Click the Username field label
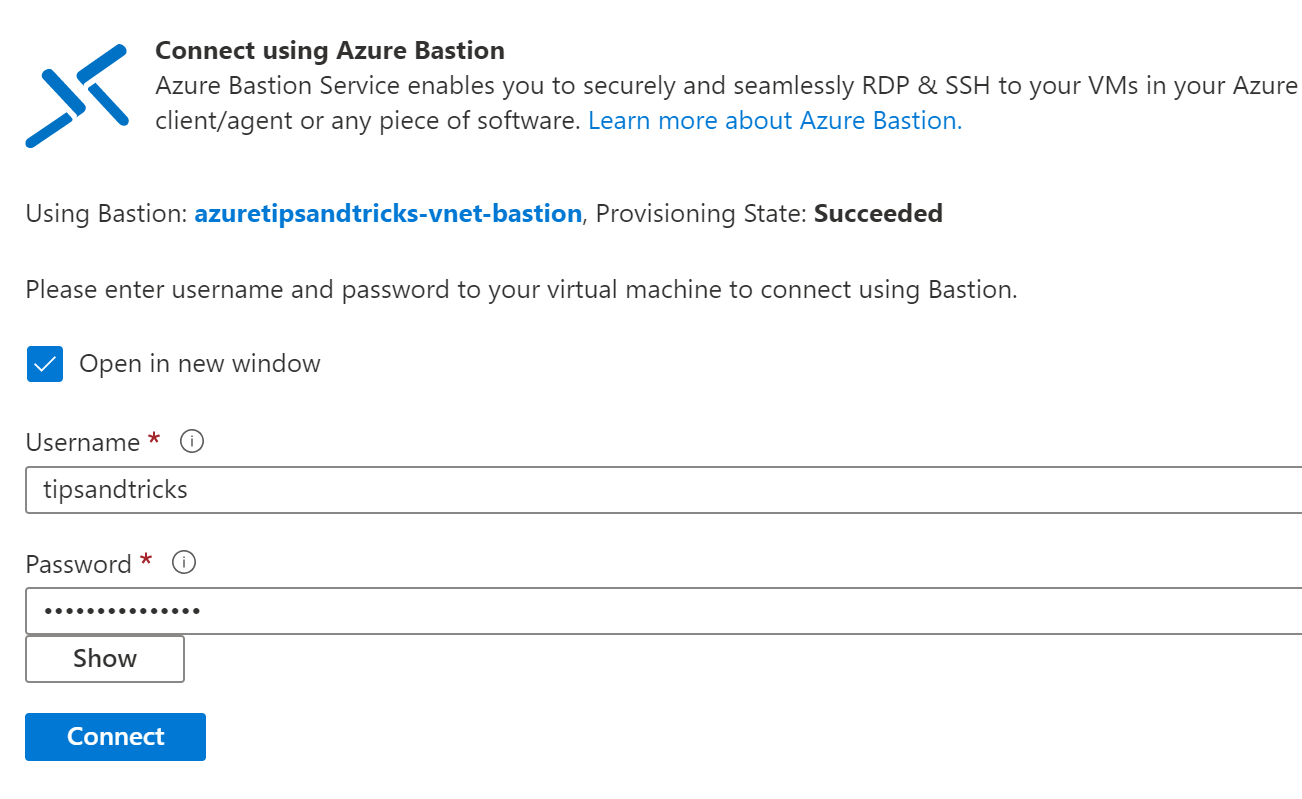Screen dimensions: 1302x799 click(83, 442)
